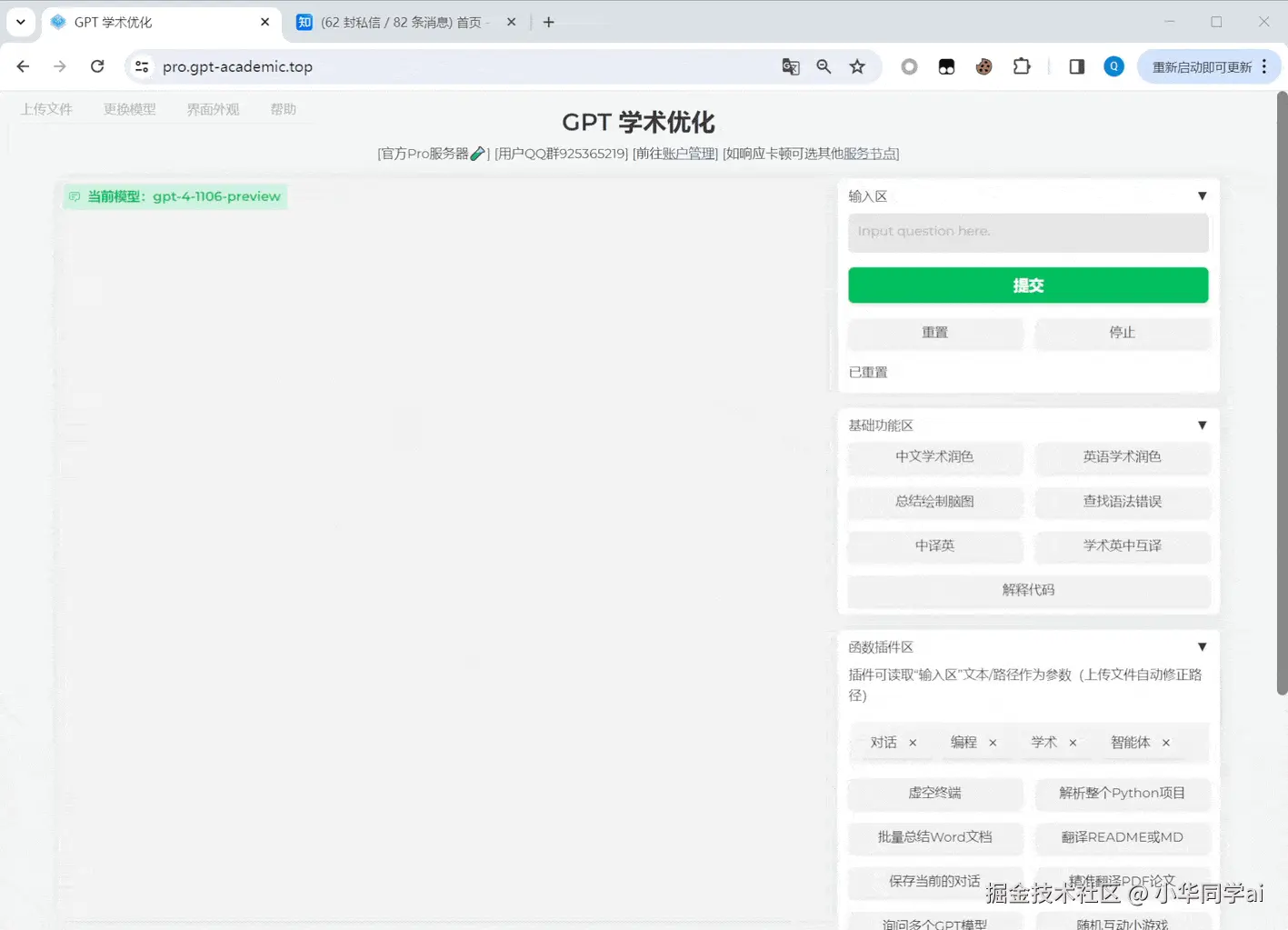Open a new tab with plus icon
This screenshot has height=930, width=1288.
[x=548, y=22]
